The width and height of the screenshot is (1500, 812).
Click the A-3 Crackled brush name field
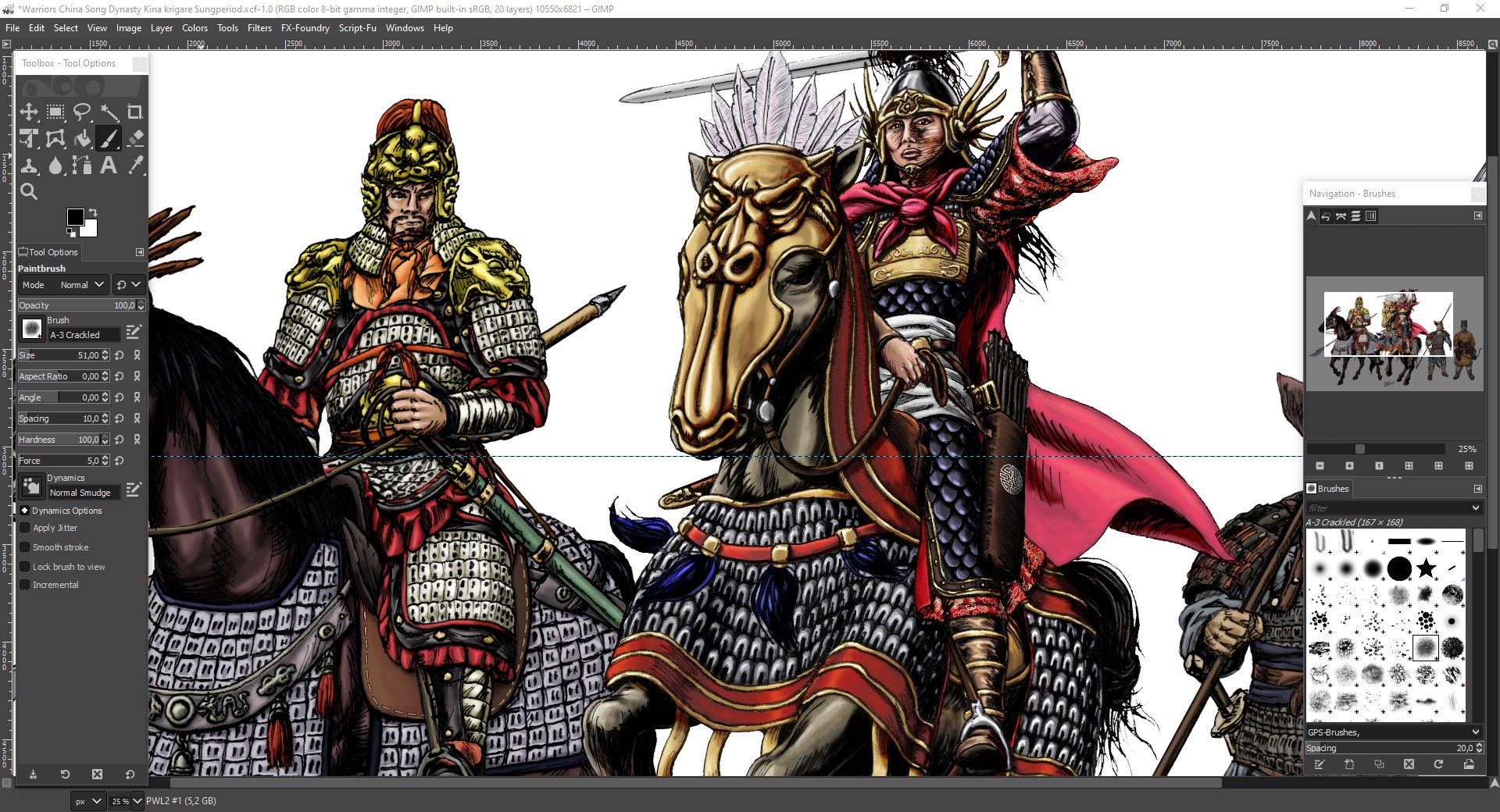[x=84, y=335]
